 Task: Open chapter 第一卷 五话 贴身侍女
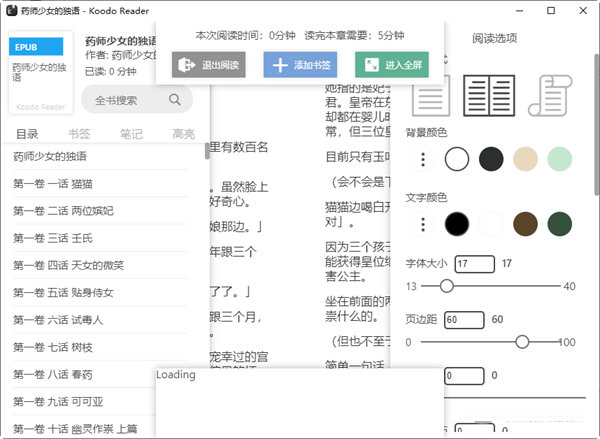[x=100, y=293]
